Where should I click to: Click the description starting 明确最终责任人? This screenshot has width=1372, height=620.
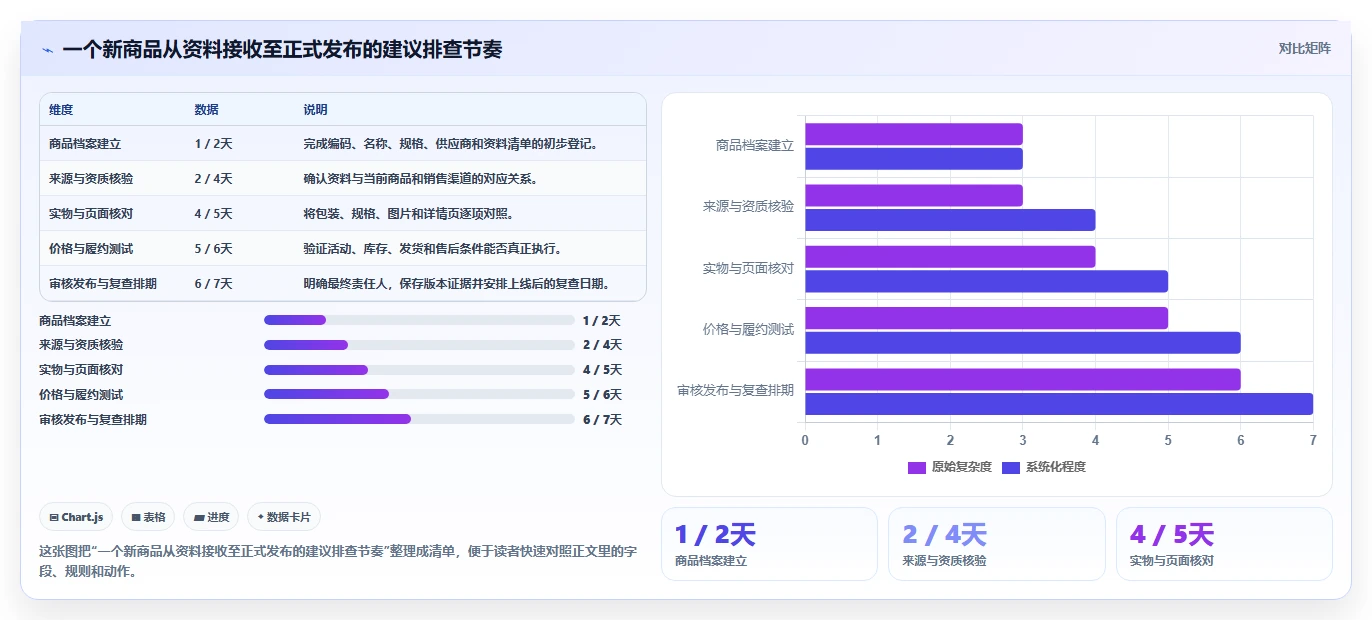pyautogui.click(x=457, y=283)
